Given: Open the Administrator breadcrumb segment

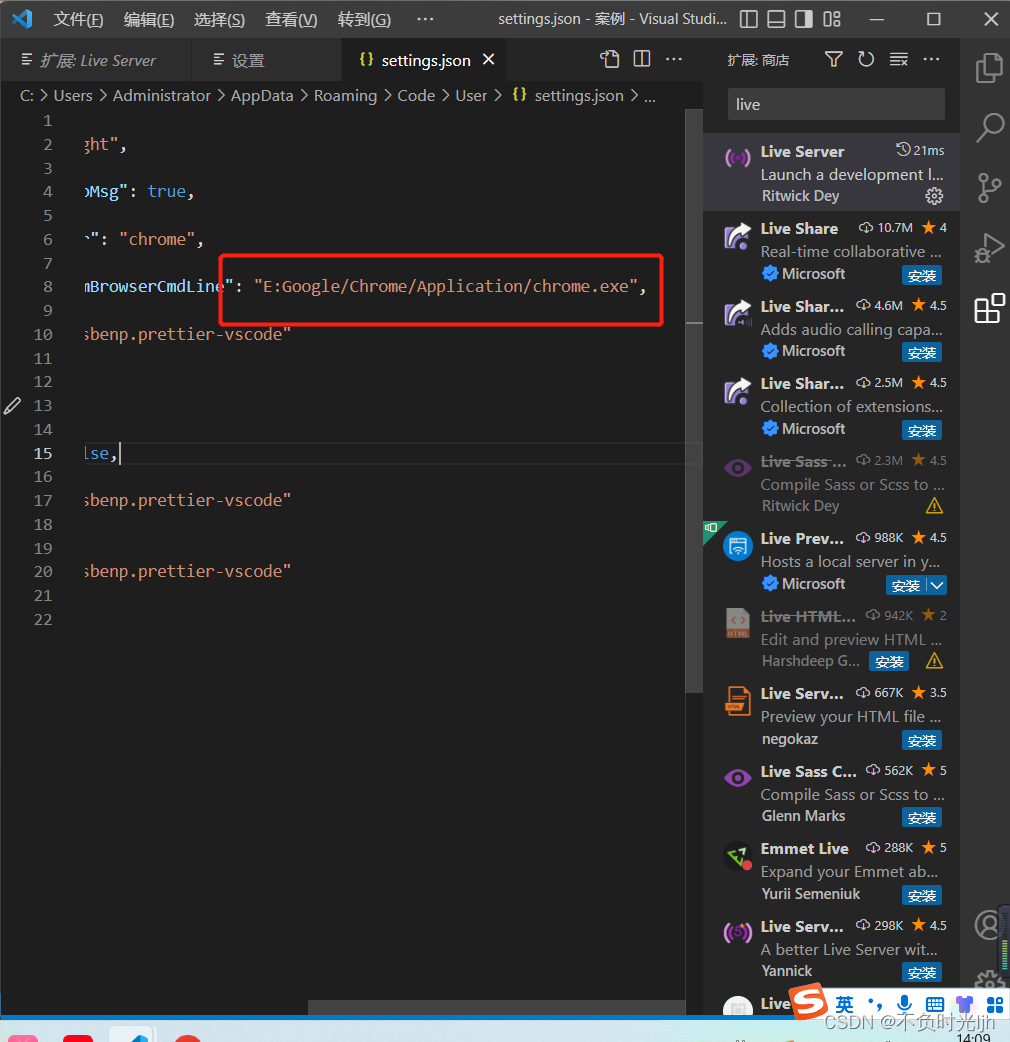Looking at the screenshot, I should click(161, 96).
